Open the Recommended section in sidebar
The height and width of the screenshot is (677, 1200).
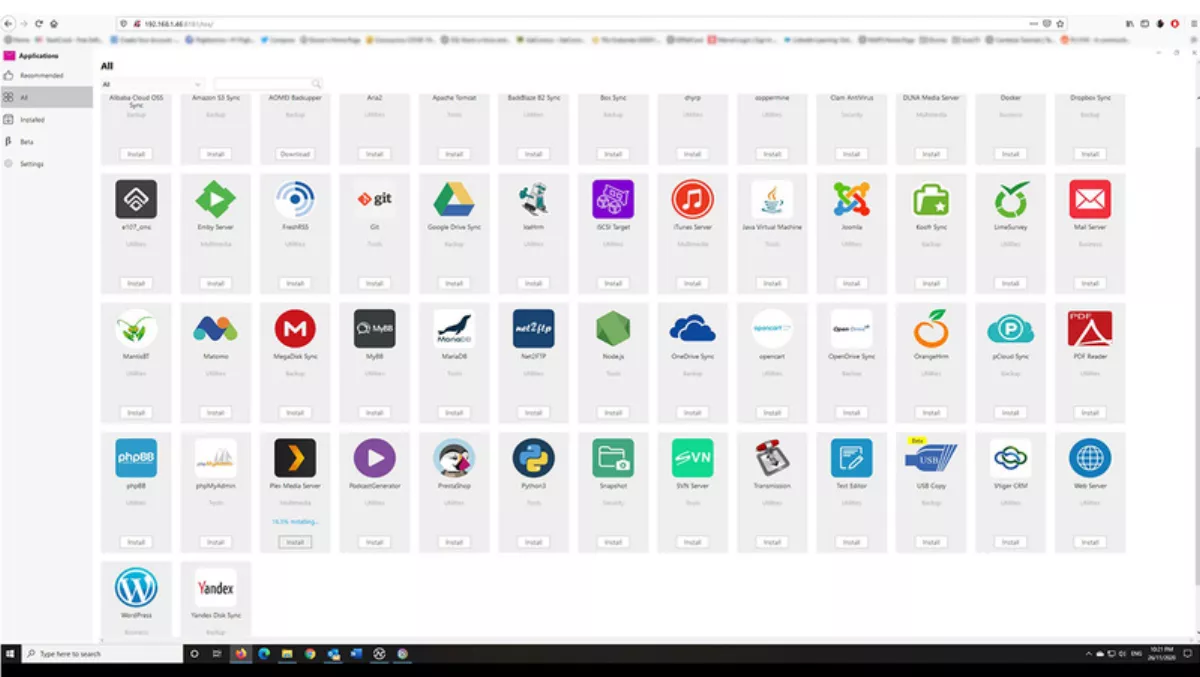point(46,75)
